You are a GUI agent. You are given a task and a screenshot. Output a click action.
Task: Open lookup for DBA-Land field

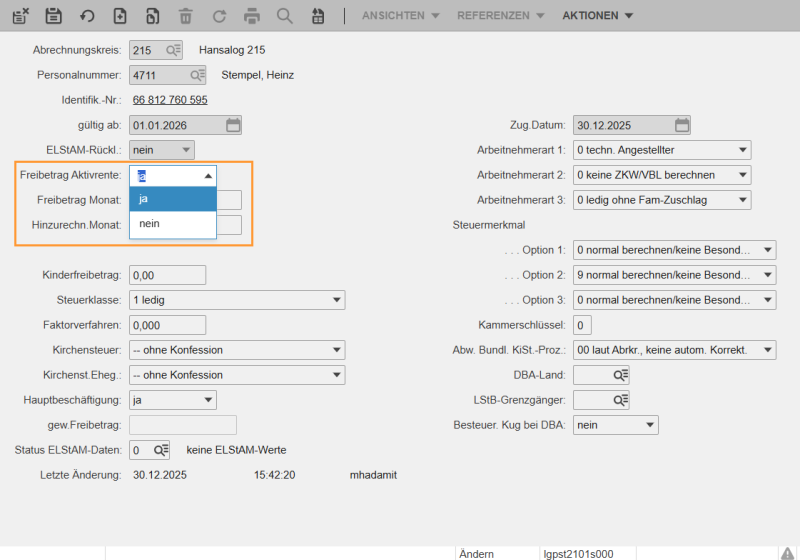(x=621, y=375)
